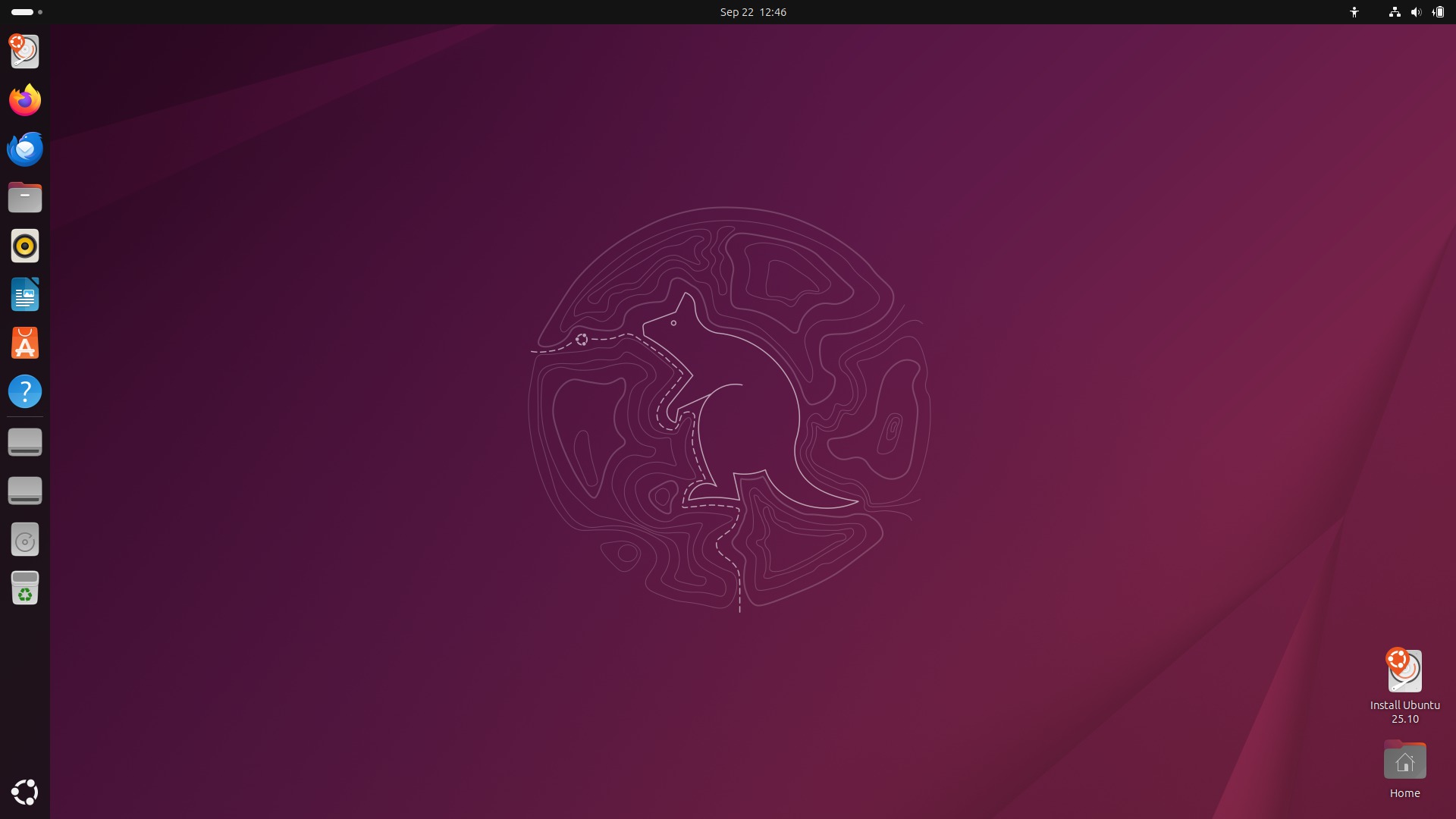Click the Install Ubuntu 25.10 label
1456x819 pixels.
(1404, 712)
